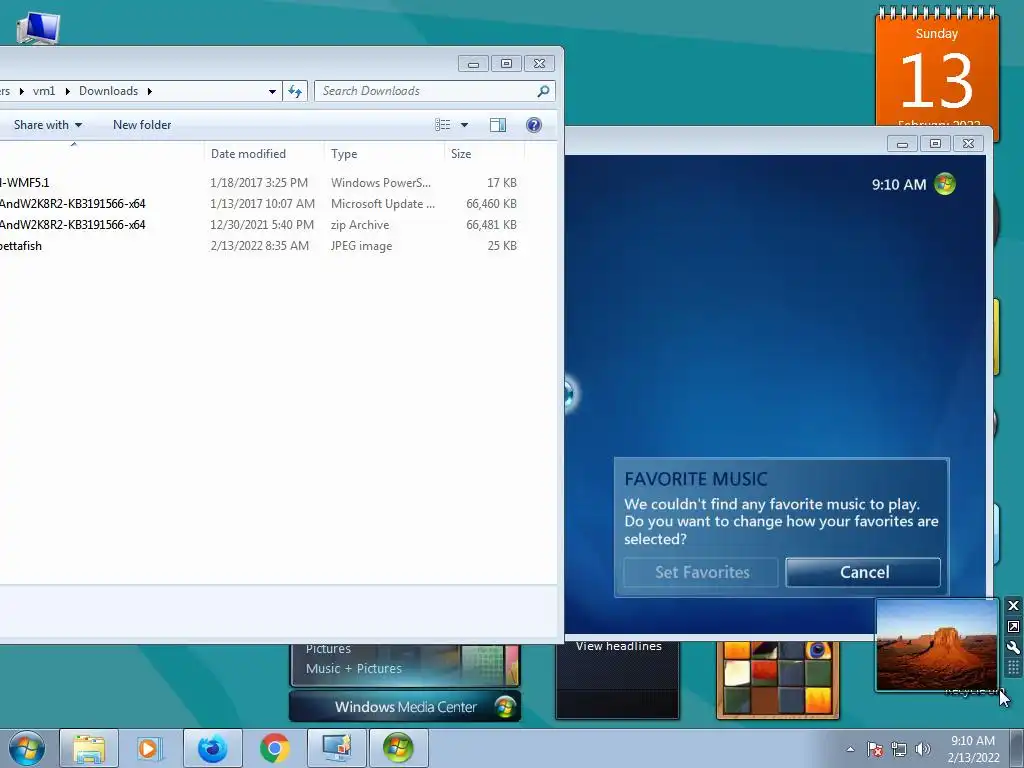
Task: Click the vm1 breadcrumb in address bar
Action: [44, 91]
